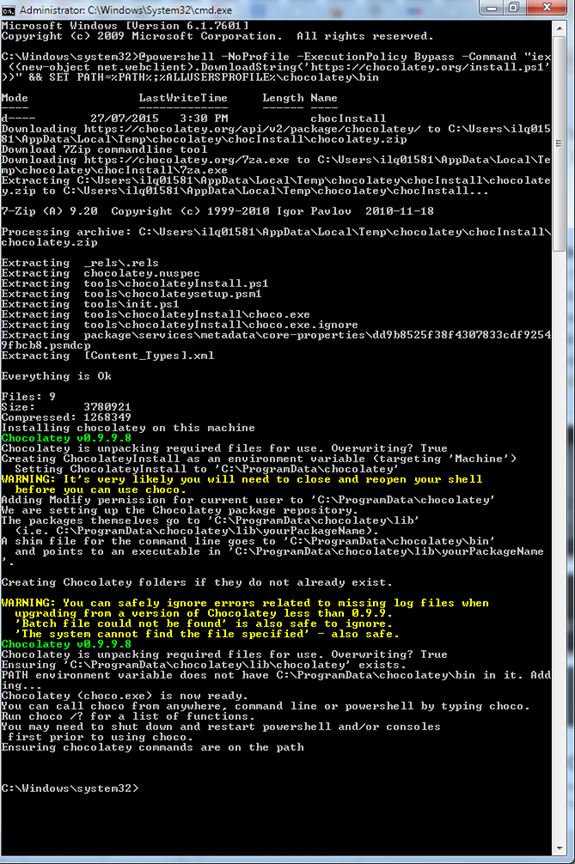Click 'Chocolatey (choco.exe) is now ready.' line

click(x=125, y=696)
